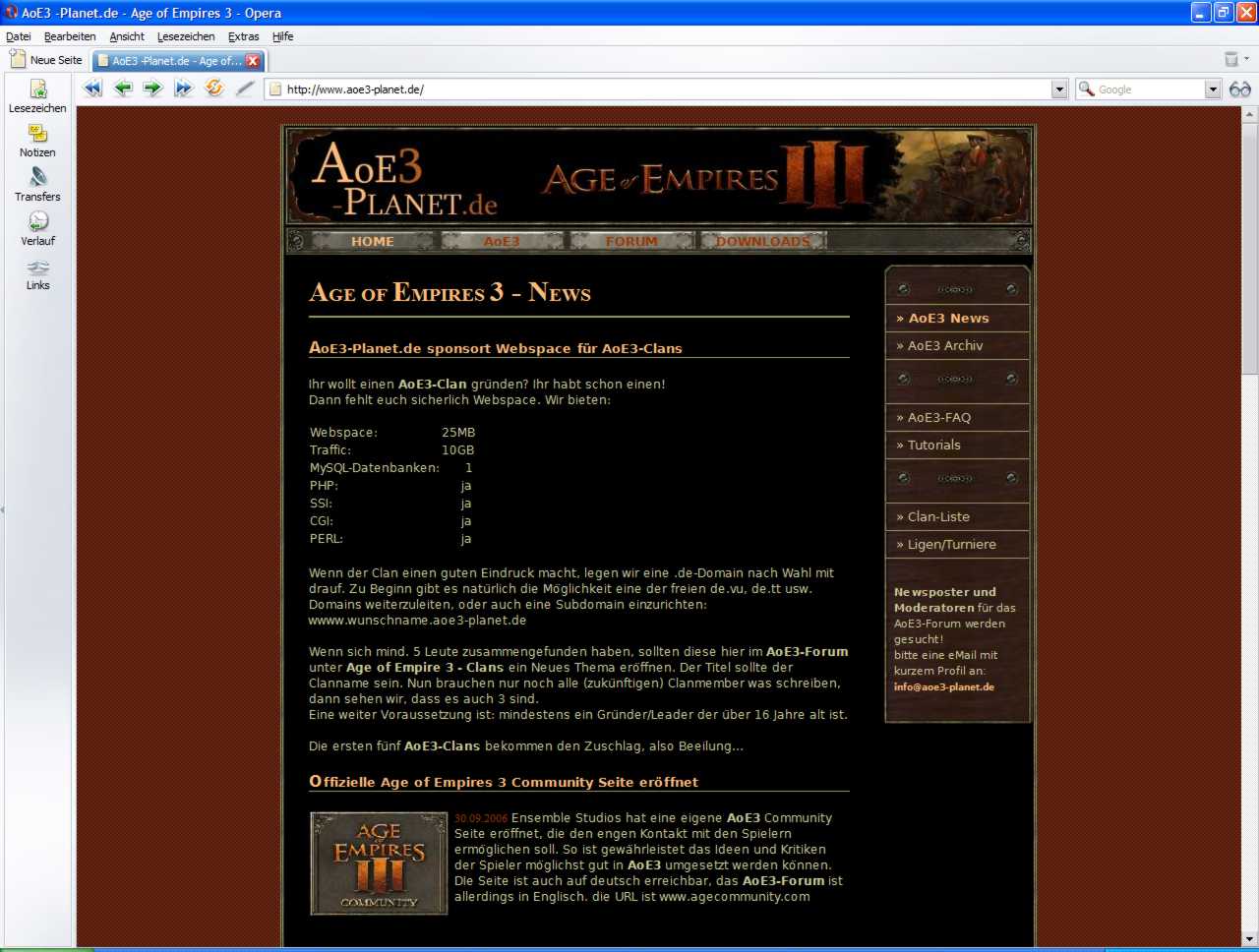Click the MySQL-Datenbanken row
Image resolution: width=1259 pixels, height=952 pixels.
point(392,468)
